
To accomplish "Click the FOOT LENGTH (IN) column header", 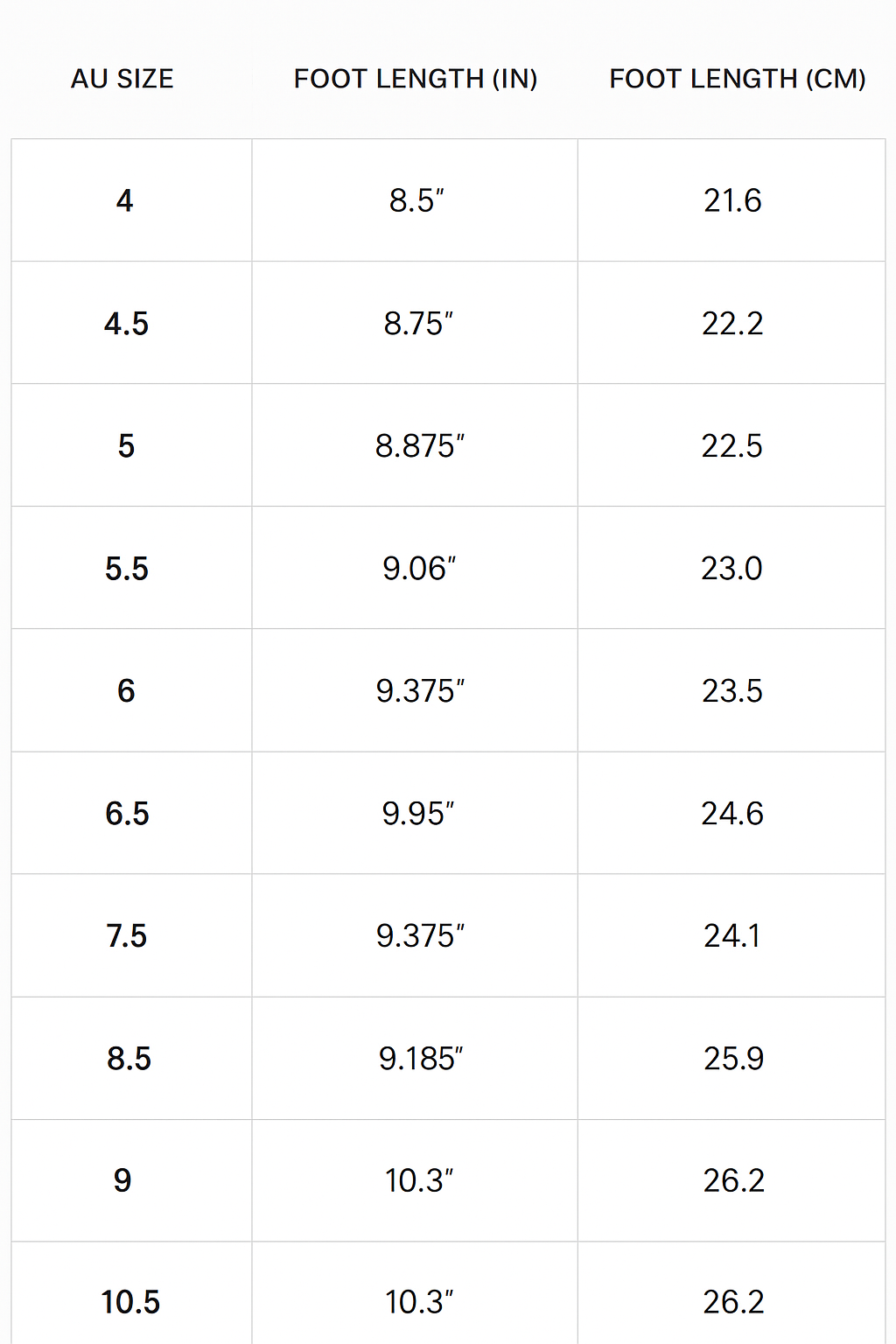I will 416,79.
